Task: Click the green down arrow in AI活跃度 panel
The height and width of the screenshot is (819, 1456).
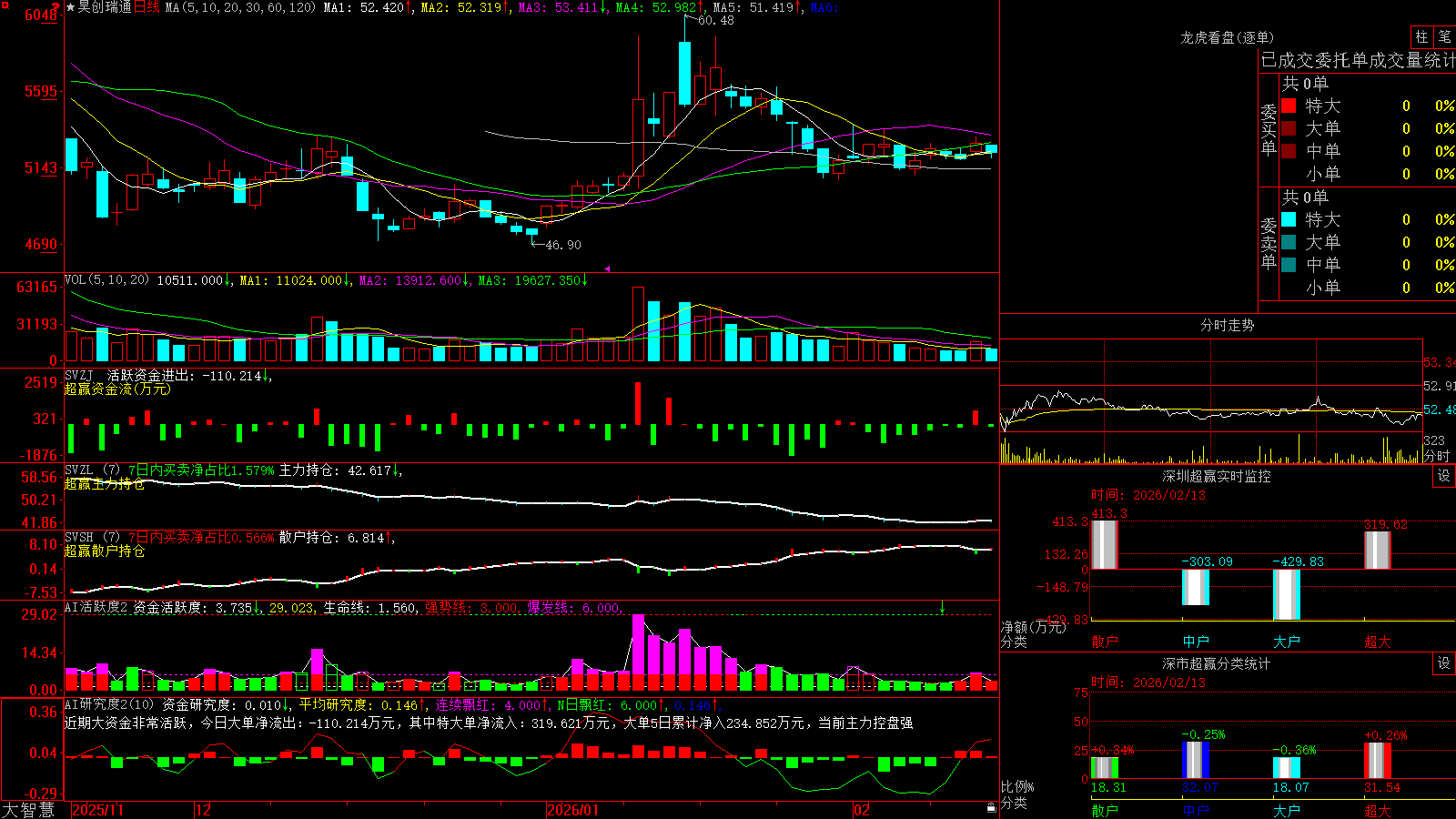Action: (942, 607)
